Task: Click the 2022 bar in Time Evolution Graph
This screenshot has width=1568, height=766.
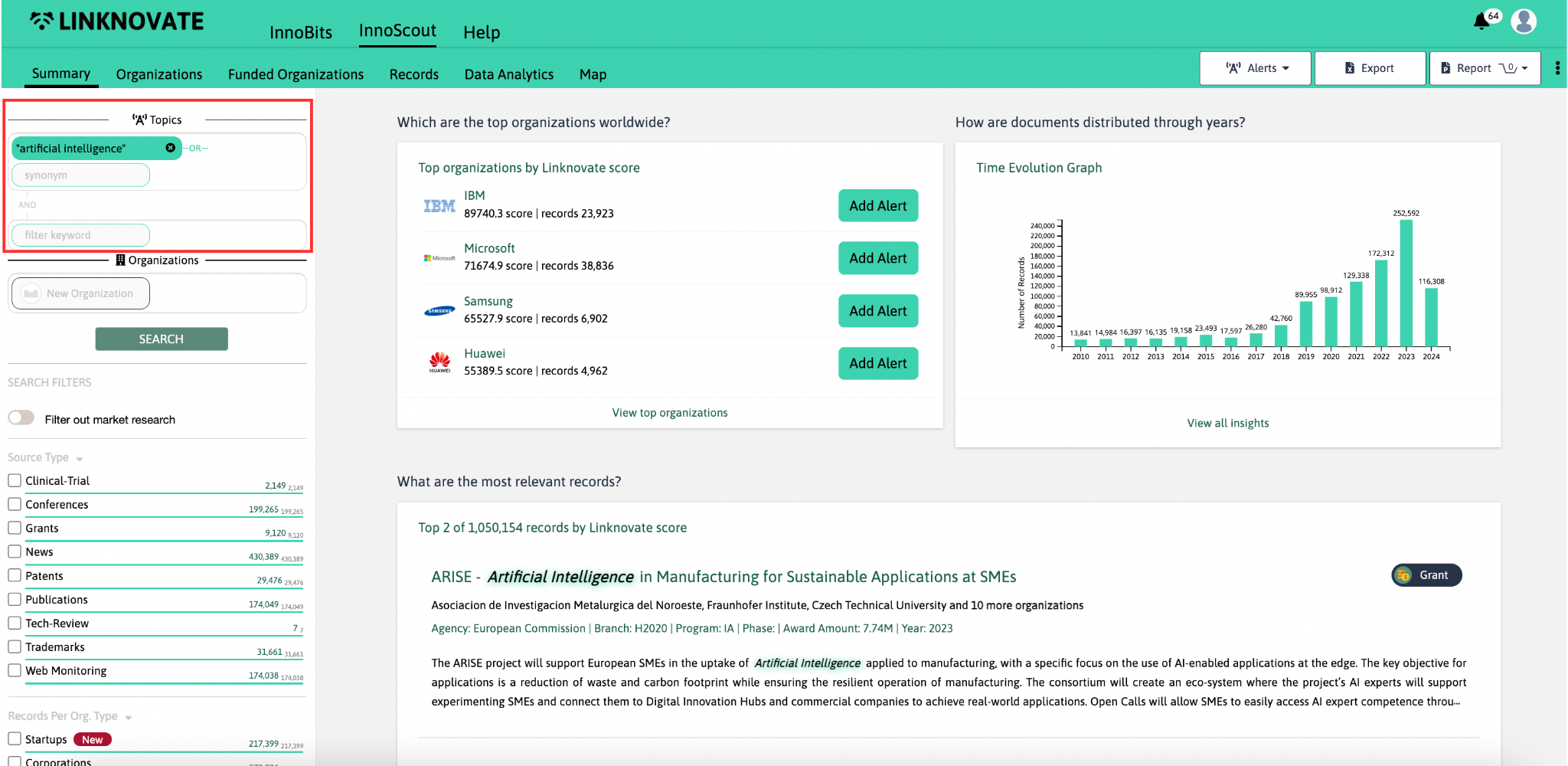Action: coord(1381,303)
